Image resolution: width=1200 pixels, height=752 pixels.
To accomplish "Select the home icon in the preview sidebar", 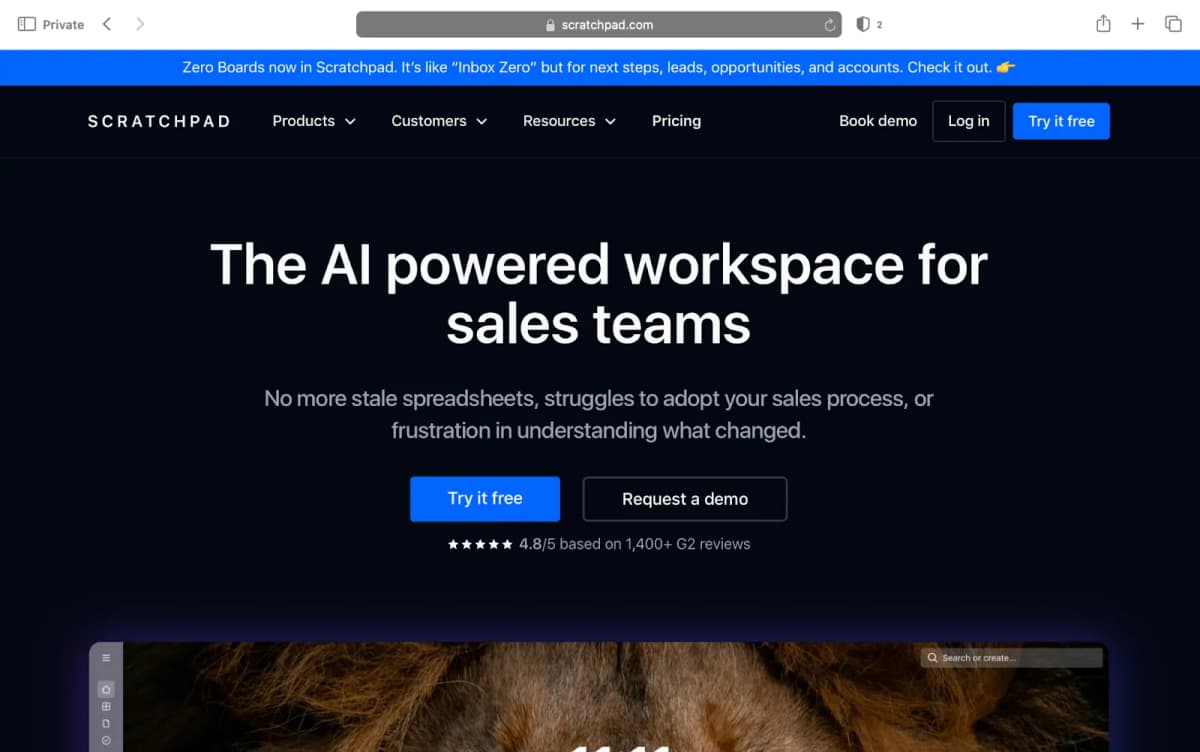I will [x=106, y=689].
